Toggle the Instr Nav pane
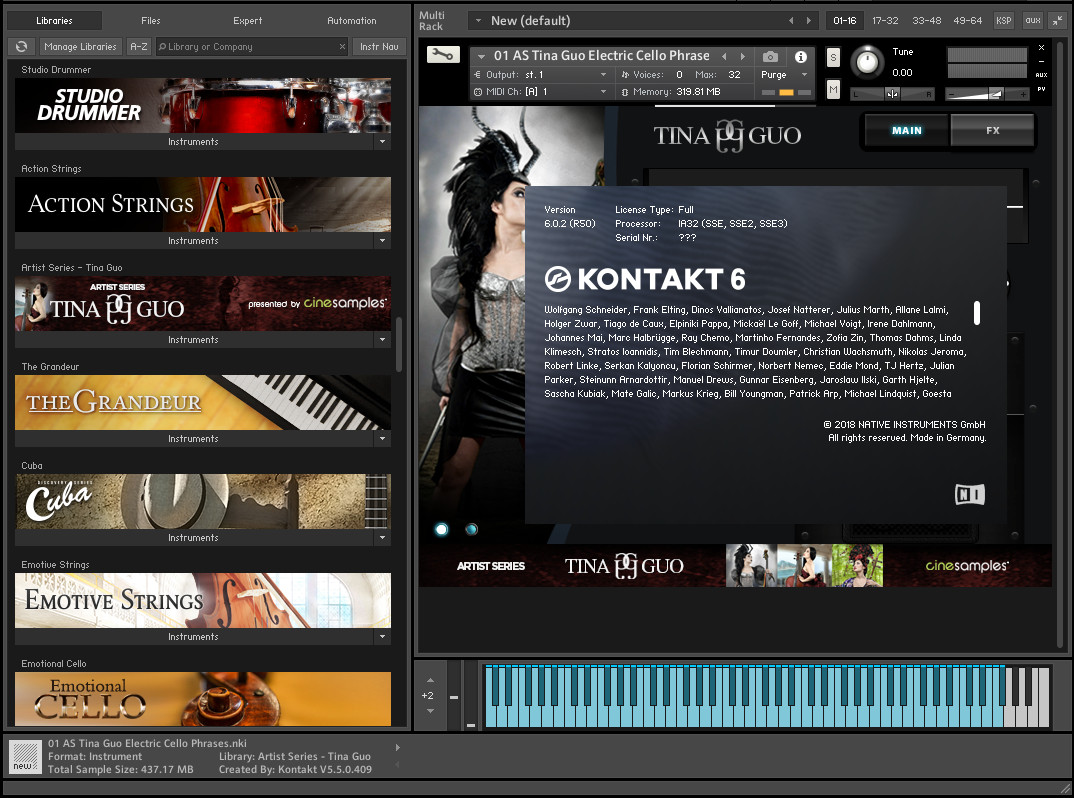1074x798 pixels. [379, 47]
